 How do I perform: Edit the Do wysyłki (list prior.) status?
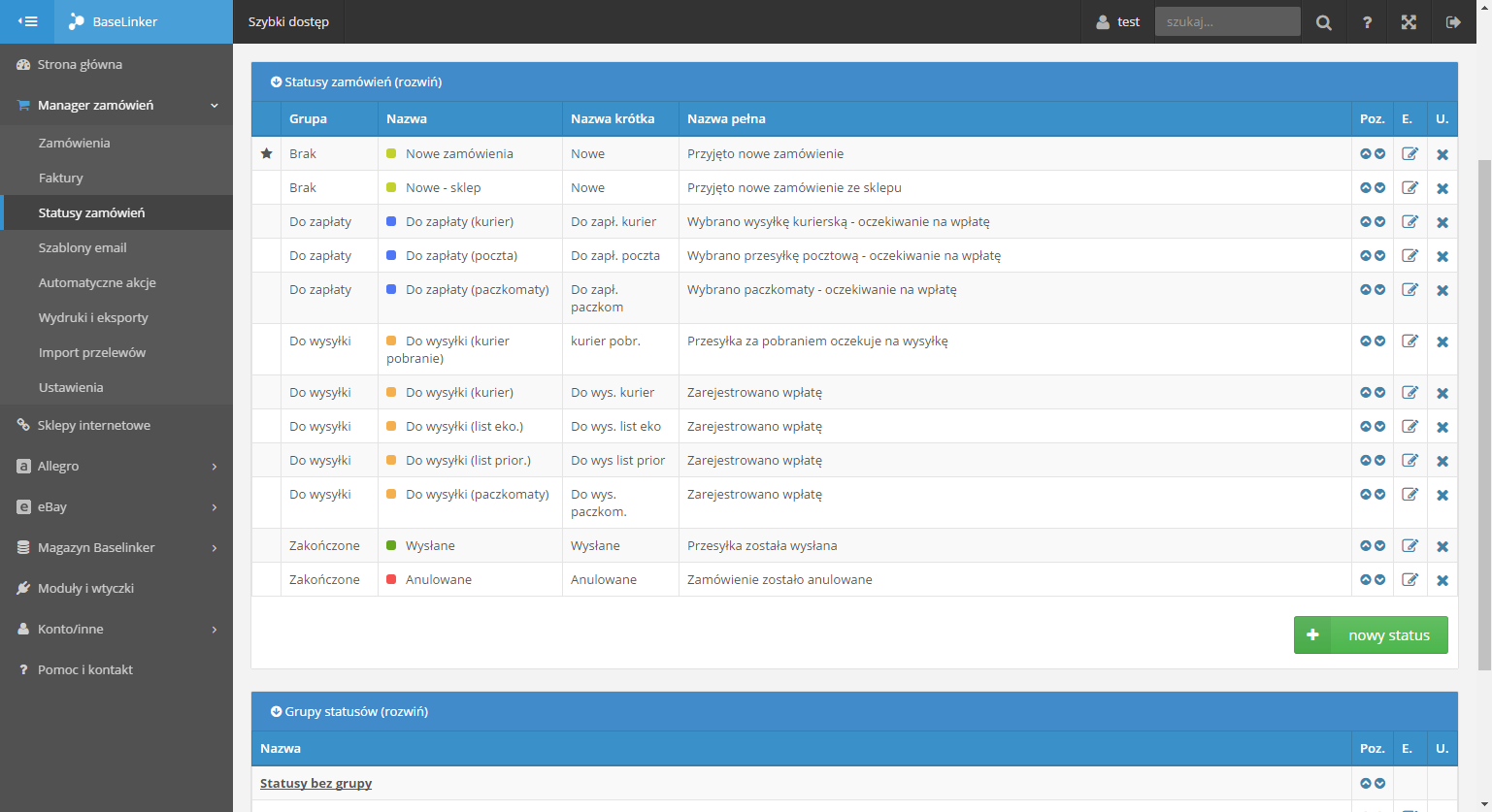1409,460
